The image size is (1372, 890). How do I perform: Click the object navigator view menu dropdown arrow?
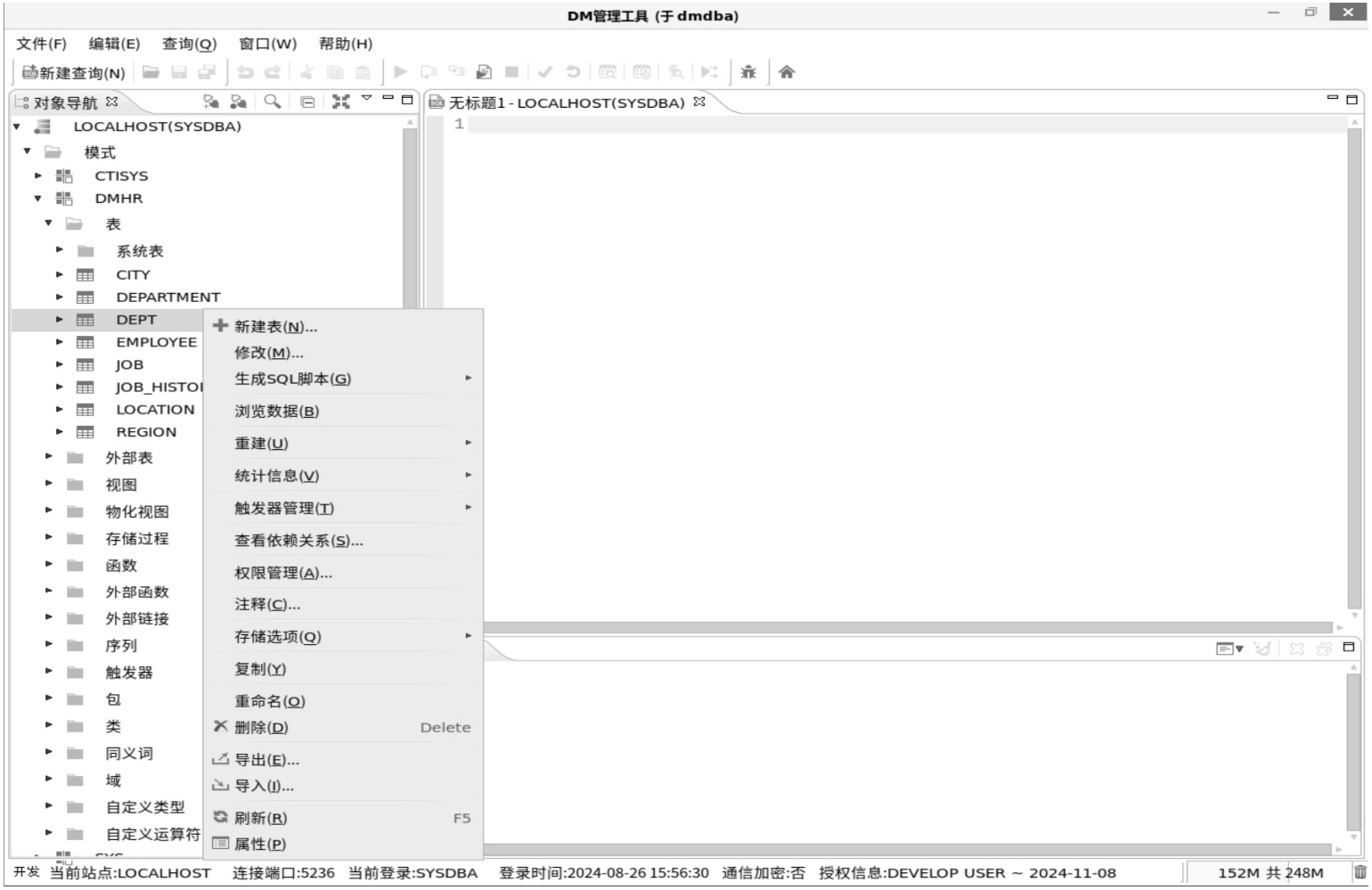pyautogui.click(x=366, y=99)
